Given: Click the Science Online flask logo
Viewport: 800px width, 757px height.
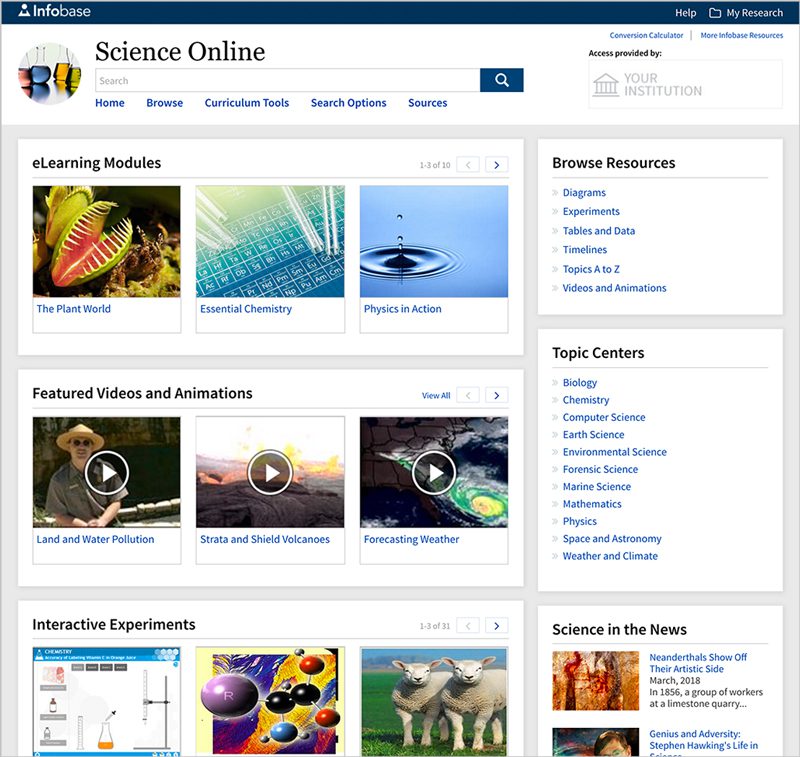Looking at the screenshot, I should point(49,73).
